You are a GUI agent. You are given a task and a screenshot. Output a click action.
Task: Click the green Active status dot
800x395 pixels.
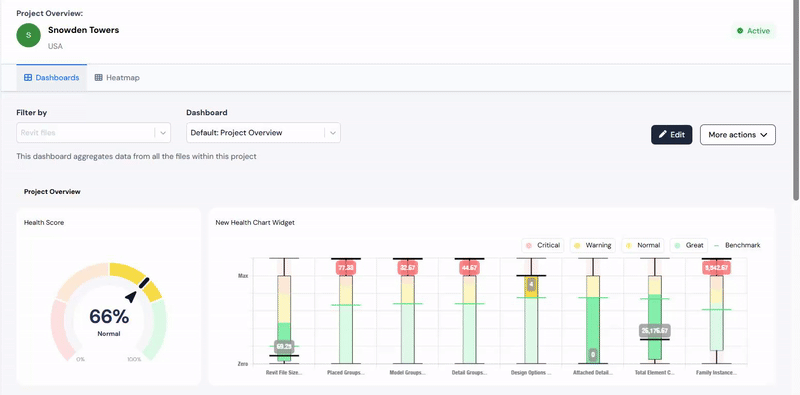point(740,31)
